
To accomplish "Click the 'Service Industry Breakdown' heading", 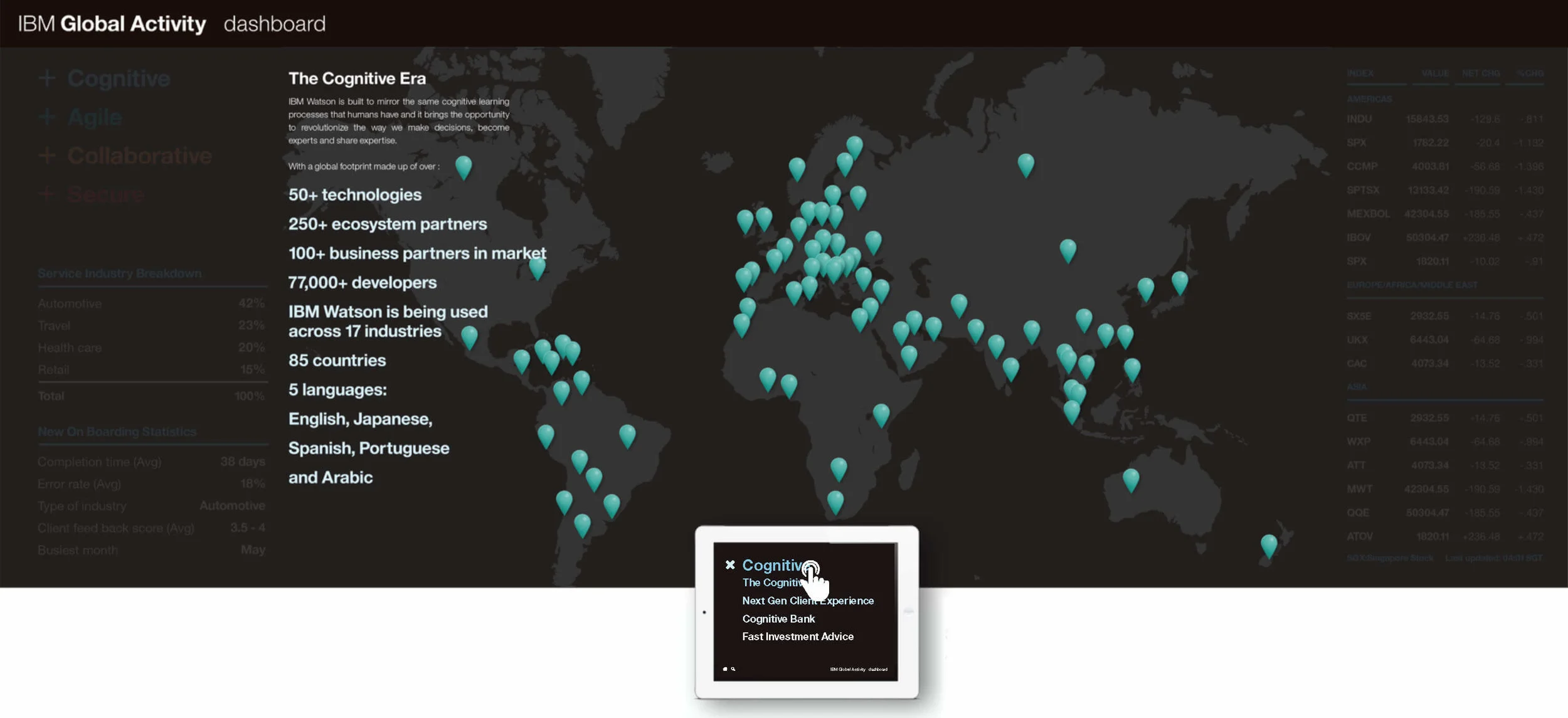I will tap(119, 273).
